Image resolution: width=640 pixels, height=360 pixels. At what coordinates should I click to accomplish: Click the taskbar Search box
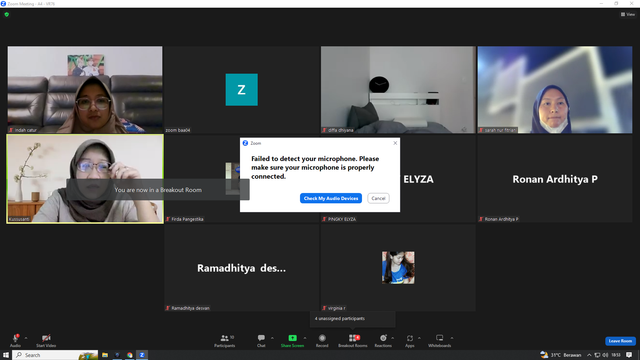click(55, 355)
